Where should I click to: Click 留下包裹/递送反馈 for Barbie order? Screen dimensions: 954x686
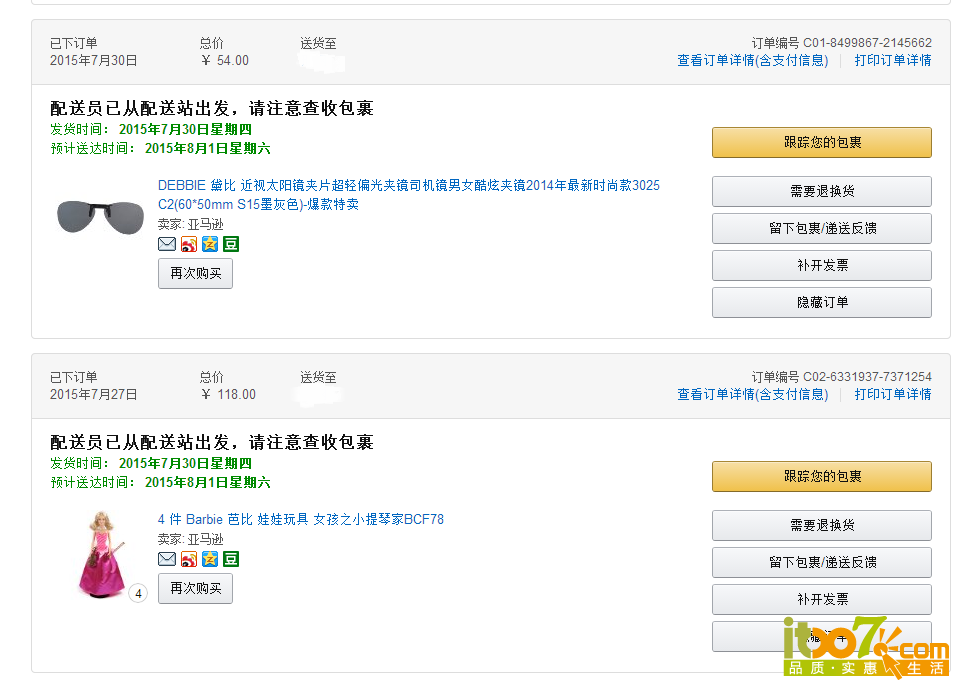[822, 563]
